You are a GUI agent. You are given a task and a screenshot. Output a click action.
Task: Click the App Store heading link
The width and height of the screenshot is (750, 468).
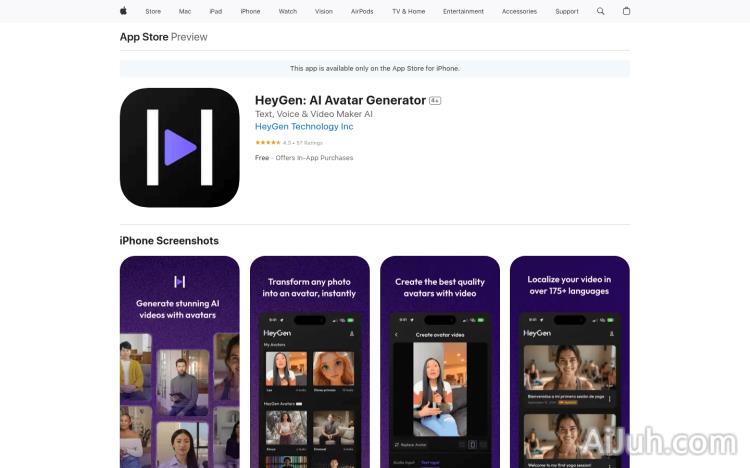pyautogui.click(x=144, y=37)
